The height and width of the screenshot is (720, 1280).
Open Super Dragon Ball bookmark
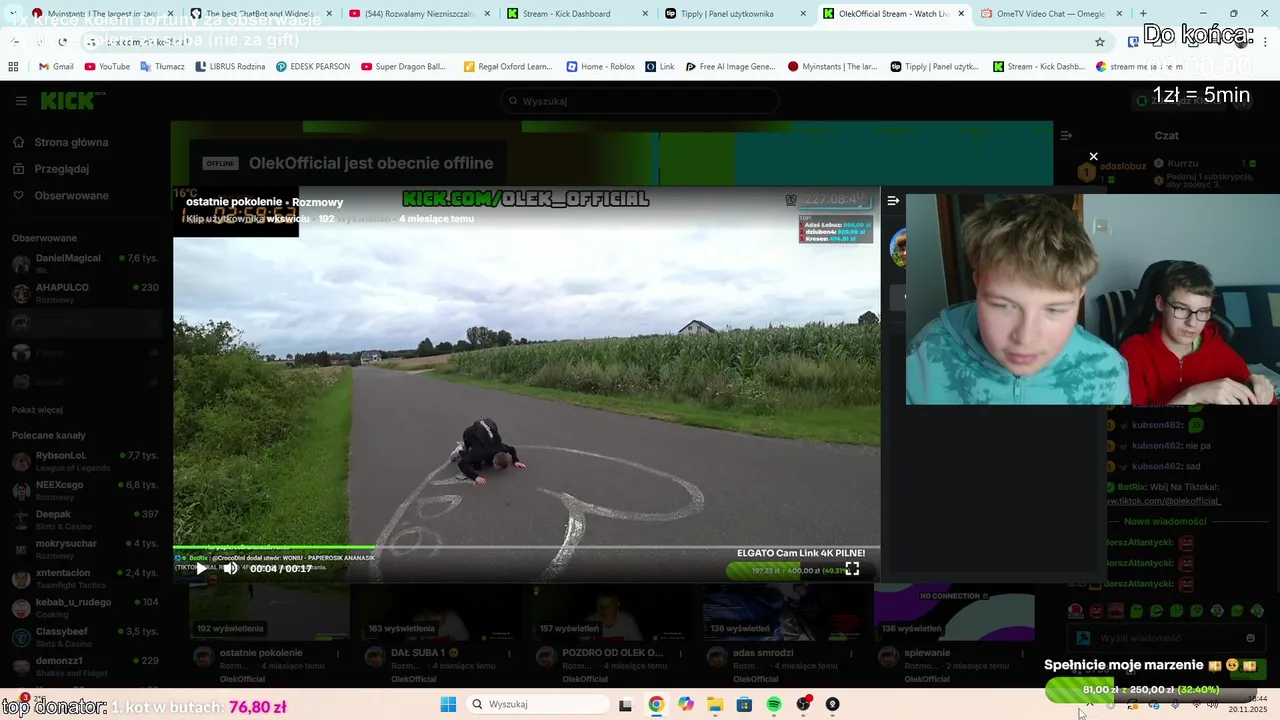[x=403, y=66]
